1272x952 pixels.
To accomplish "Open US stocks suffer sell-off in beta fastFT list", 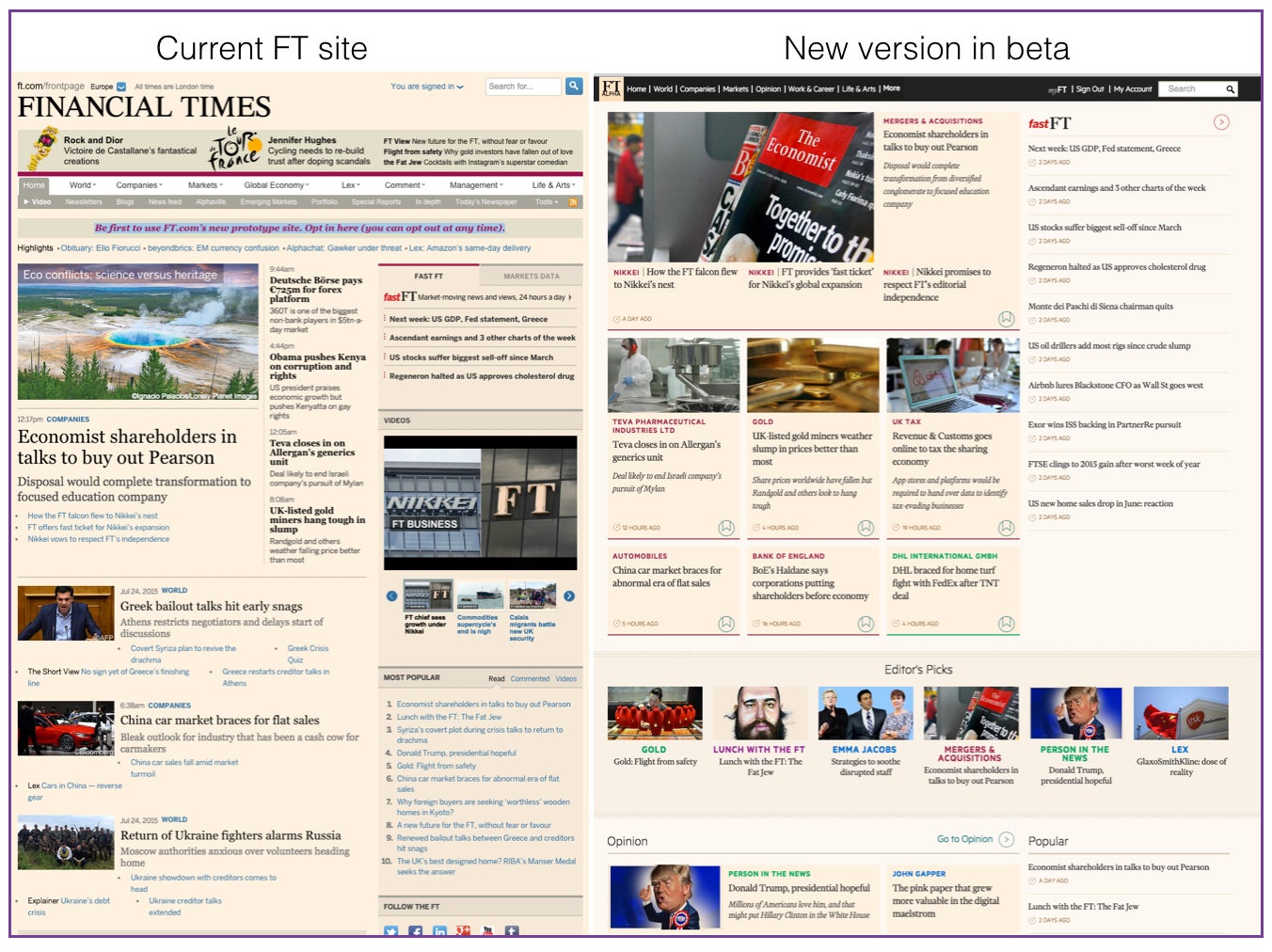I will pyautogui.click(x=1105, y=227).
